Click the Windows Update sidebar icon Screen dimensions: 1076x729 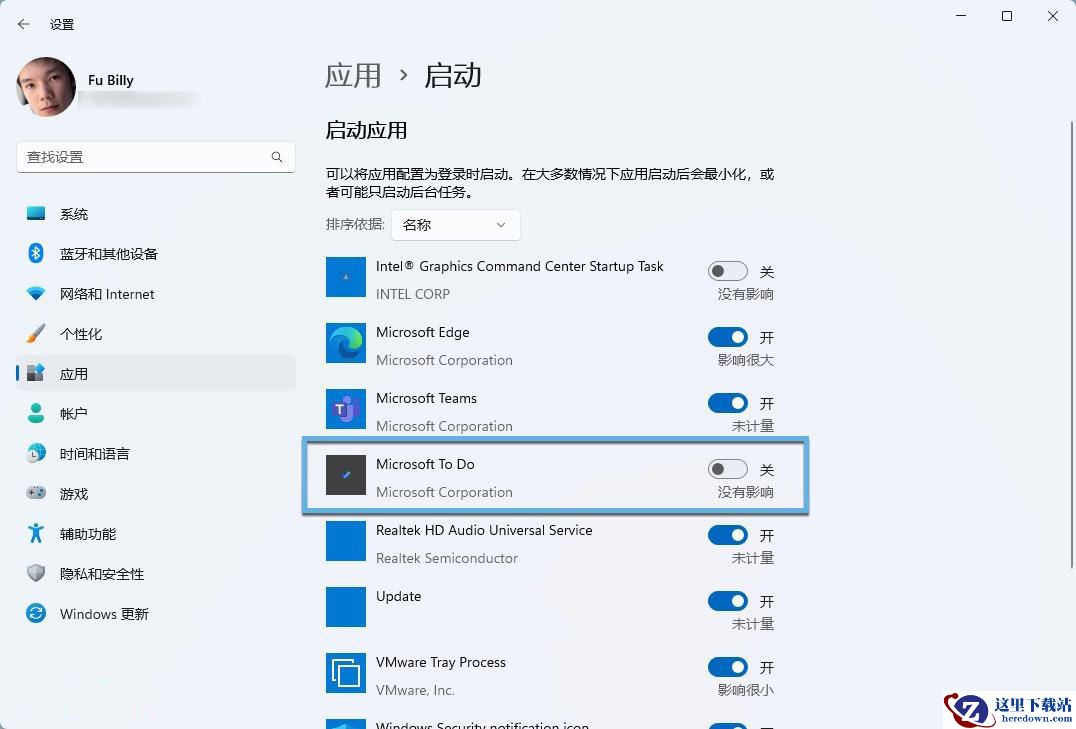pyautogui.click(x=36, y=613)
